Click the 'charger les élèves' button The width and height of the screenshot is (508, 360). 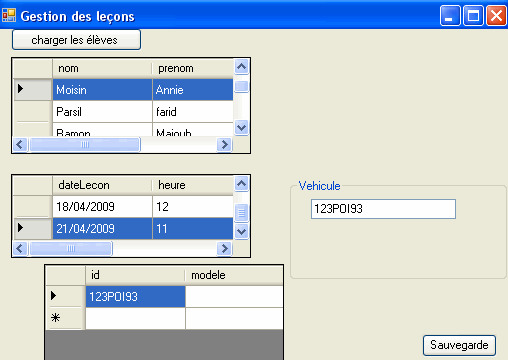pyautogui.click(x=76, y=40)
